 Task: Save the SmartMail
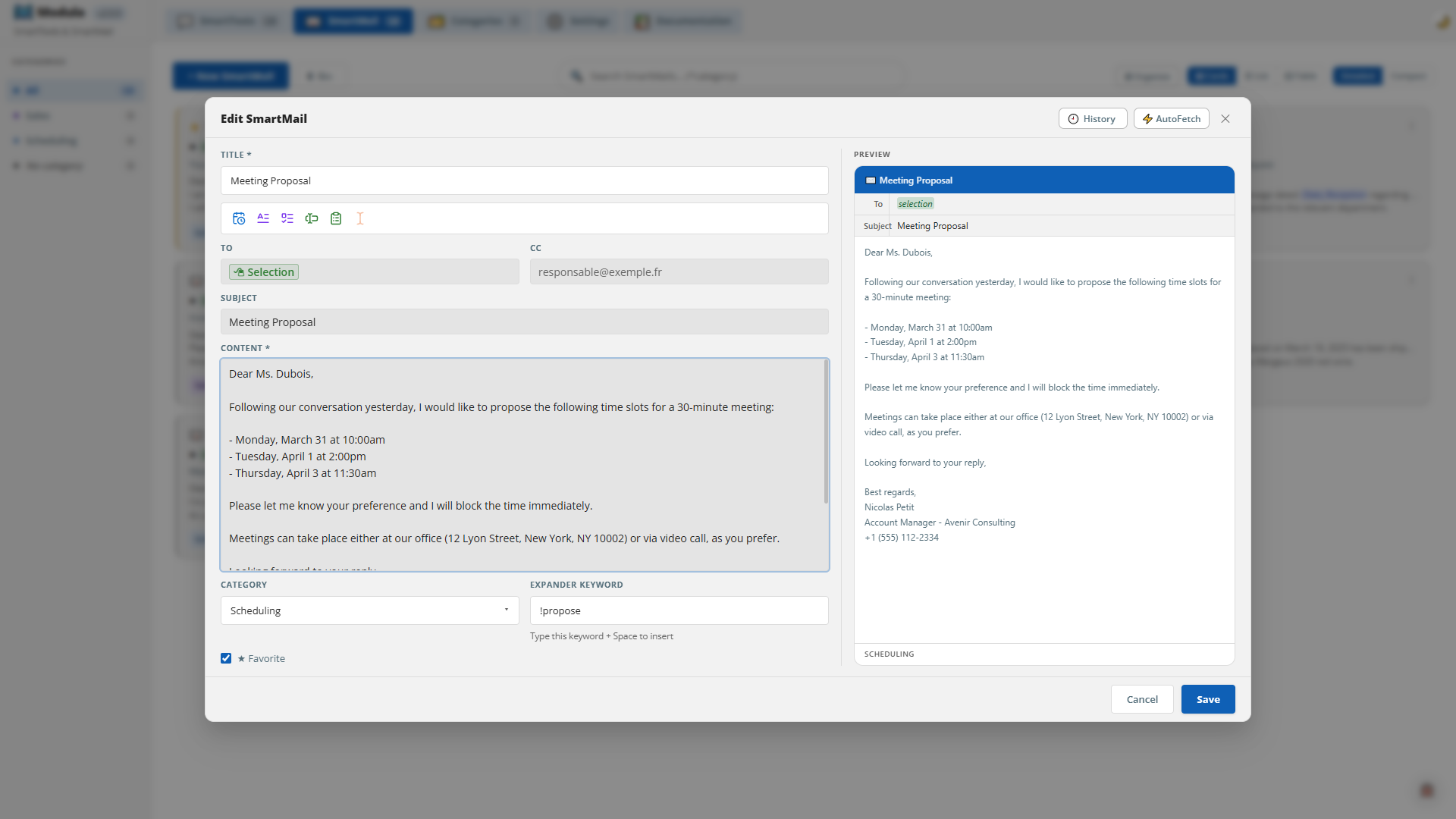tap(1208, 699)
